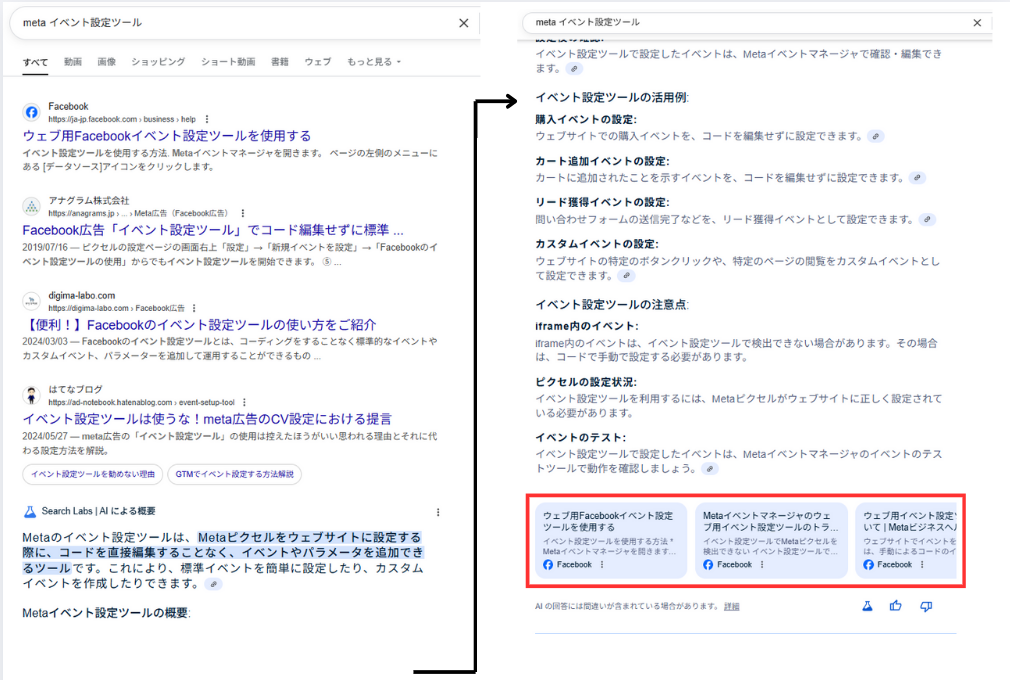Open options on first Facebook source card
This screenshot has width=1010, height=680.
click(602, 565)
